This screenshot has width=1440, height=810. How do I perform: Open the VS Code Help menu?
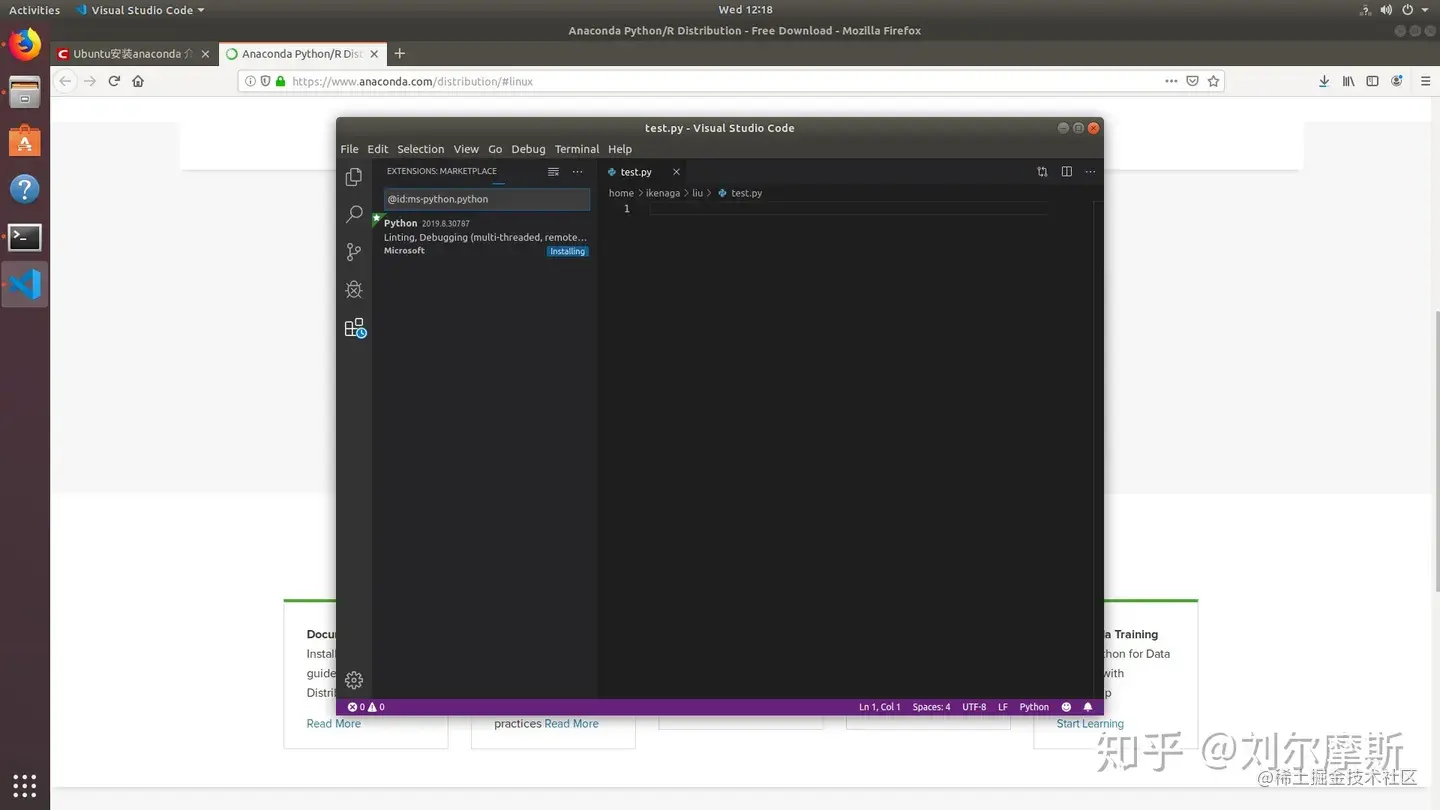click(620, 149)
